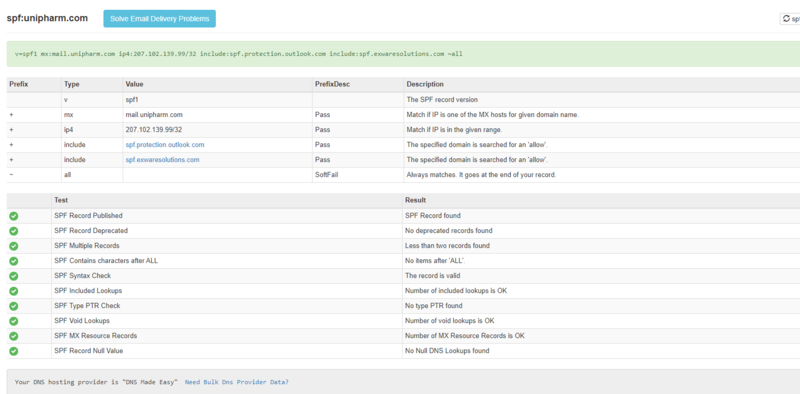Click the refresh spf button at top right
Viewport: 800px width, 394px height.
790,19
